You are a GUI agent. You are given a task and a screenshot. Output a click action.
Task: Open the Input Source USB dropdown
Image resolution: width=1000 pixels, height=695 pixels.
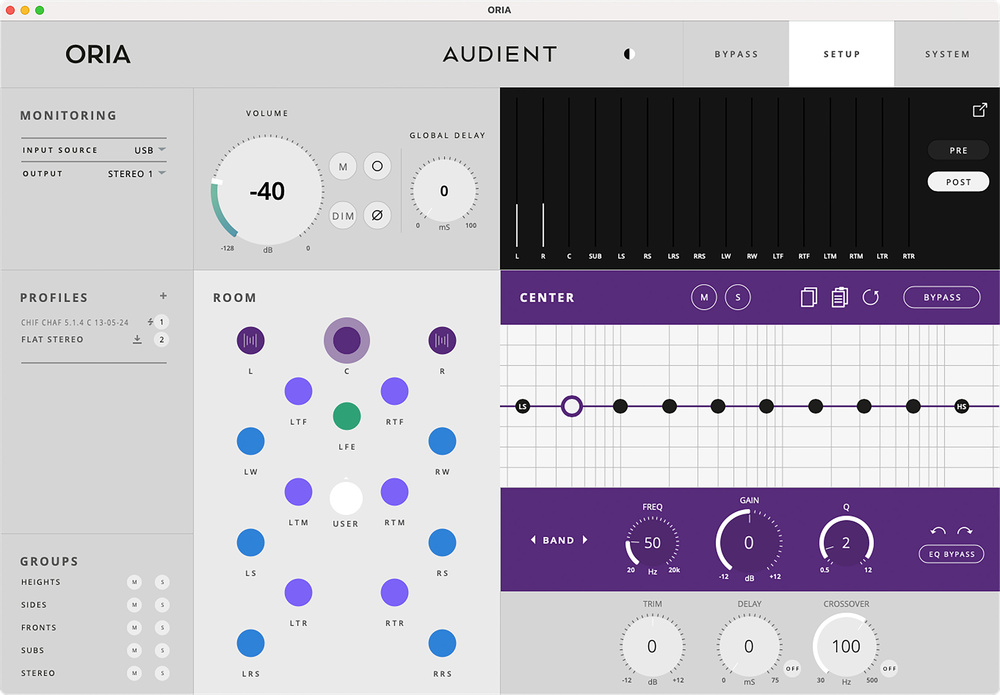coord(150,150)
